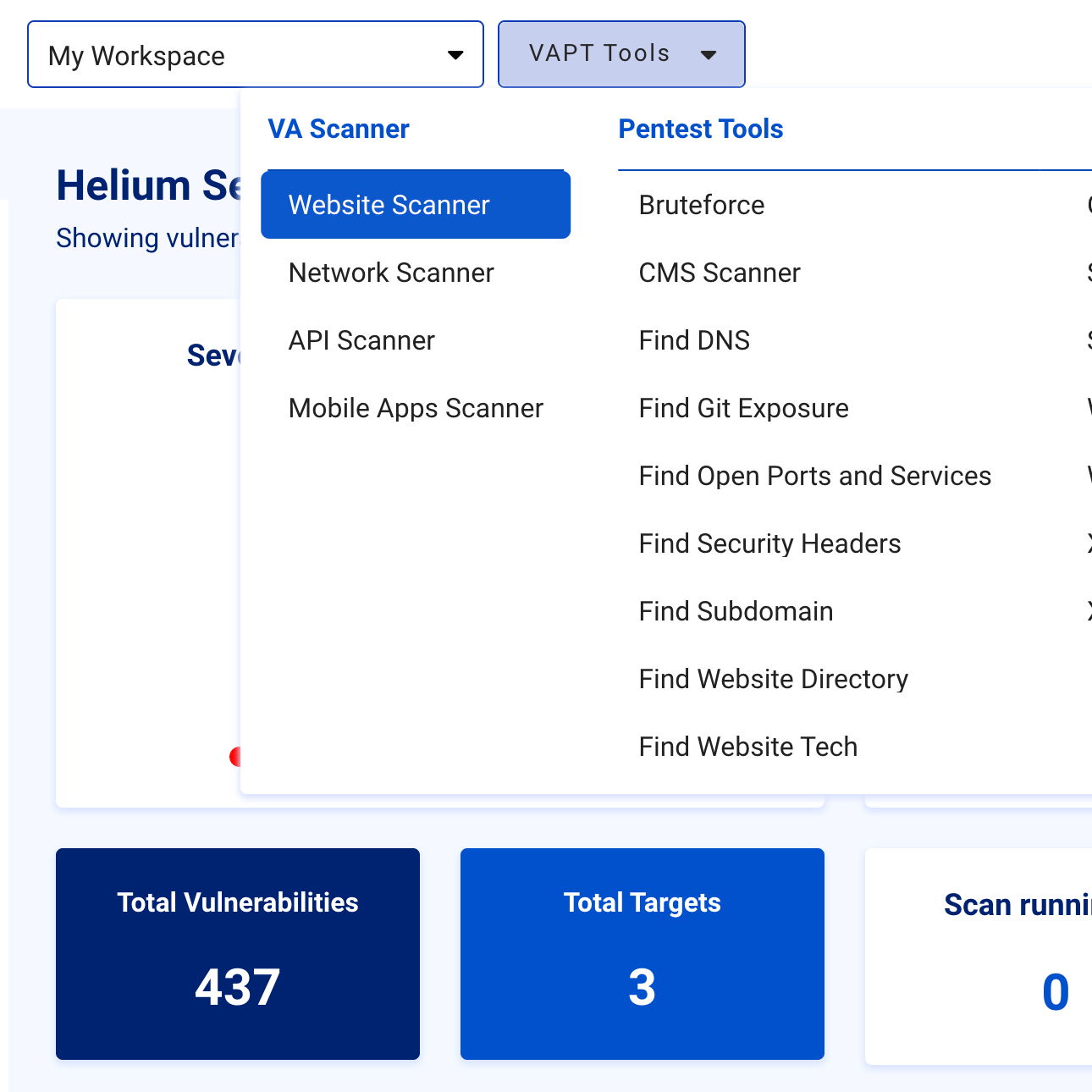Click Find Subdomain option
1092x1092 pixels.
(x=736, y=611)
